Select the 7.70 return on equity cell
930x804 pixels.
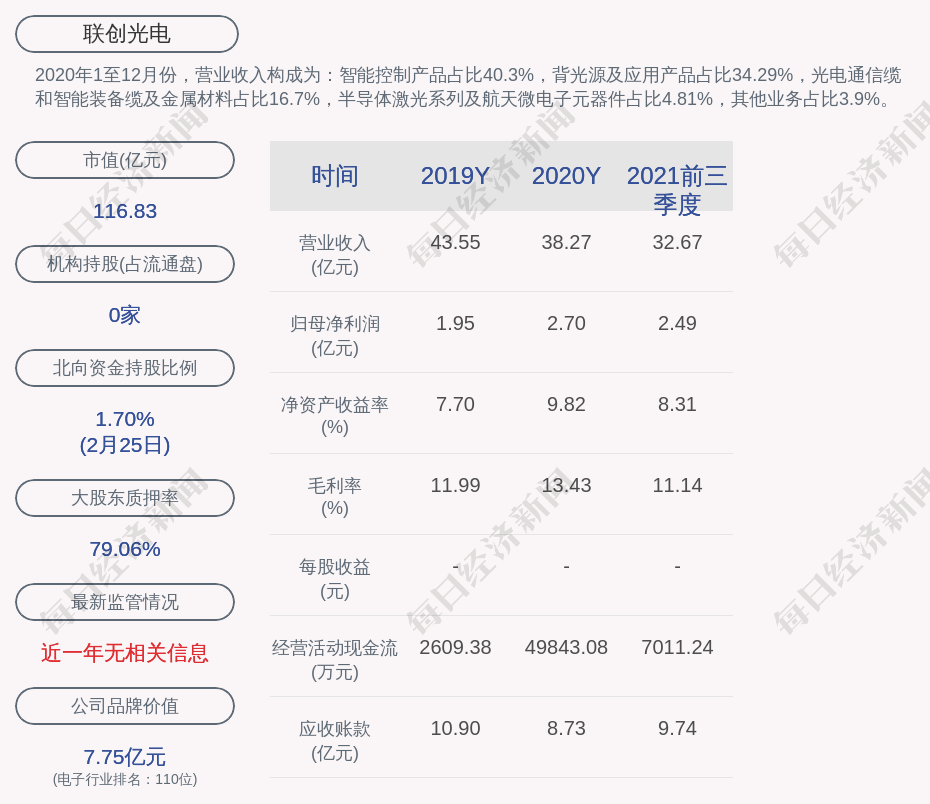pyautogui.click(x=456, y=404)
